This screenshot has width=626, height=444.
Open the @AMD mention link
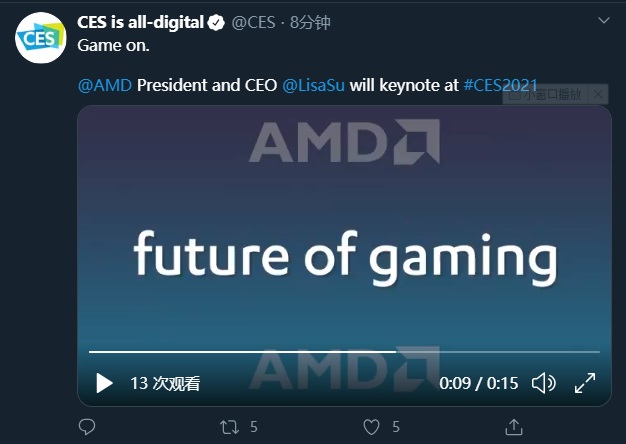105,85
